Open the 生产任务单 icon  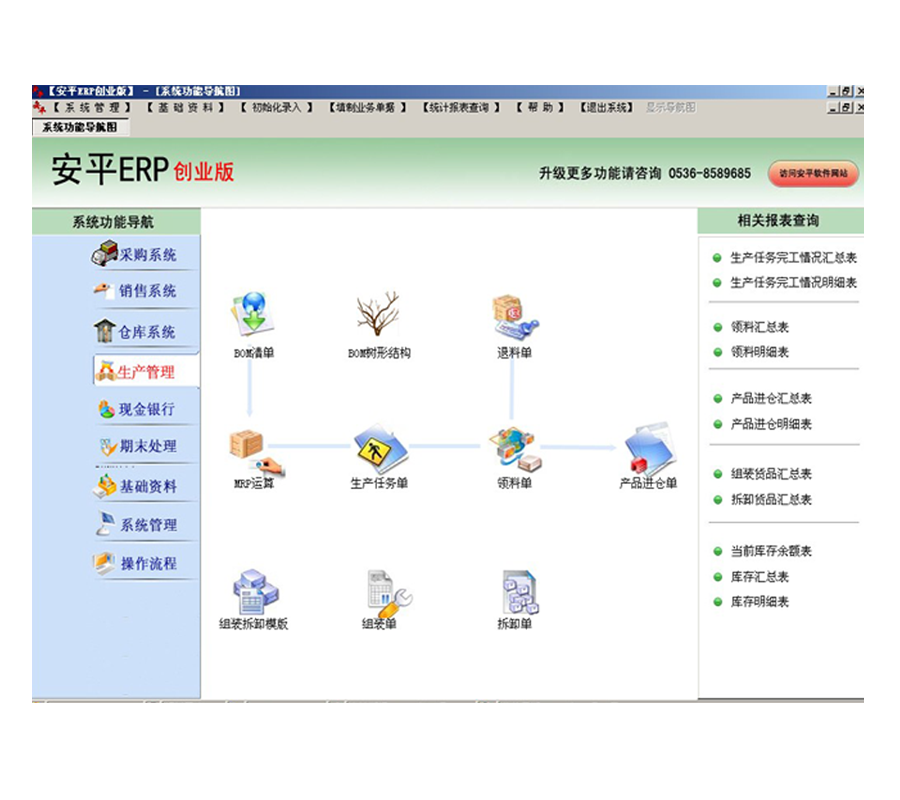click(x=381, y=449)
